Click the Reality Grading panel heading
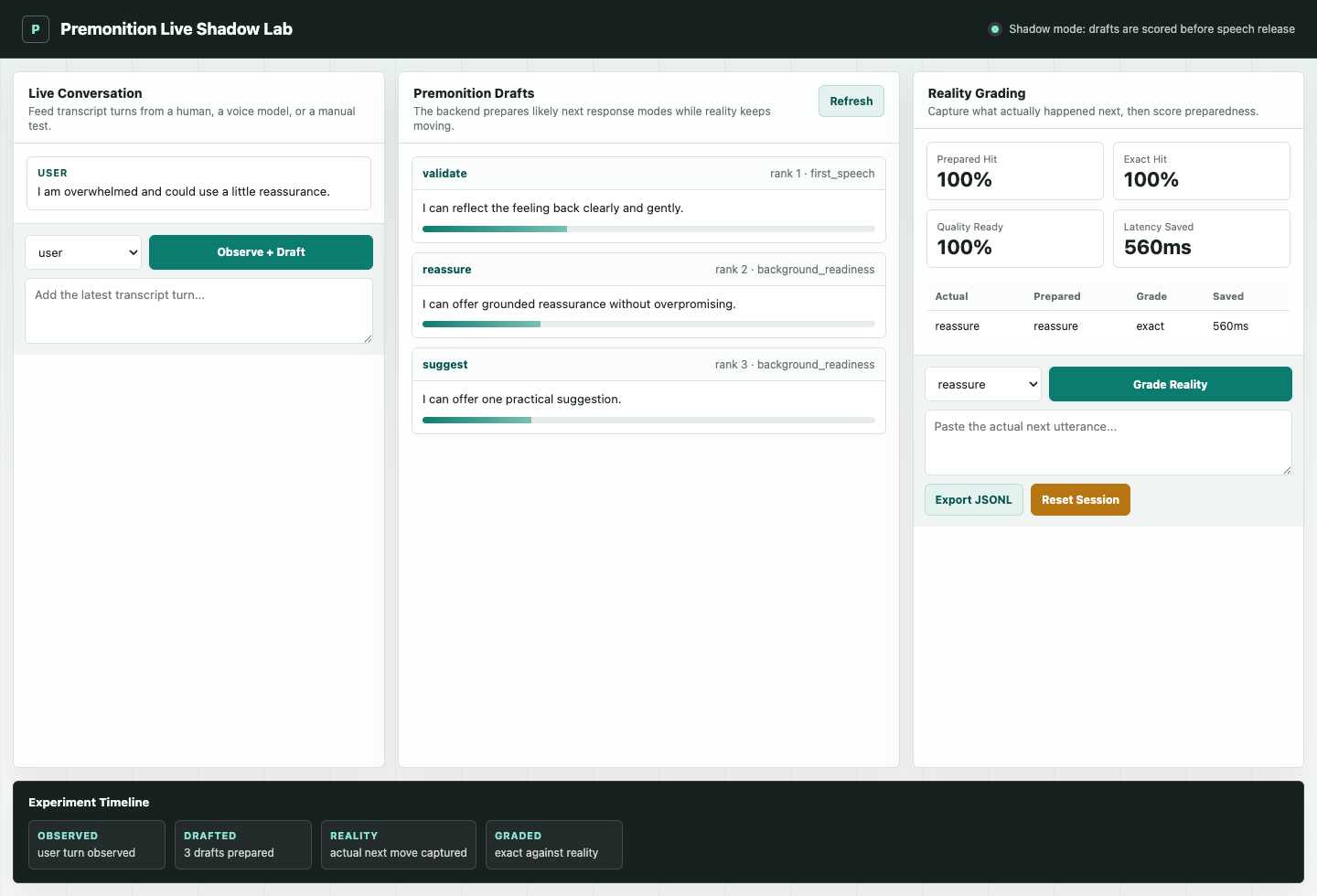The width and height of the screenshot is (1317, 896). click(x=977, y=93)
